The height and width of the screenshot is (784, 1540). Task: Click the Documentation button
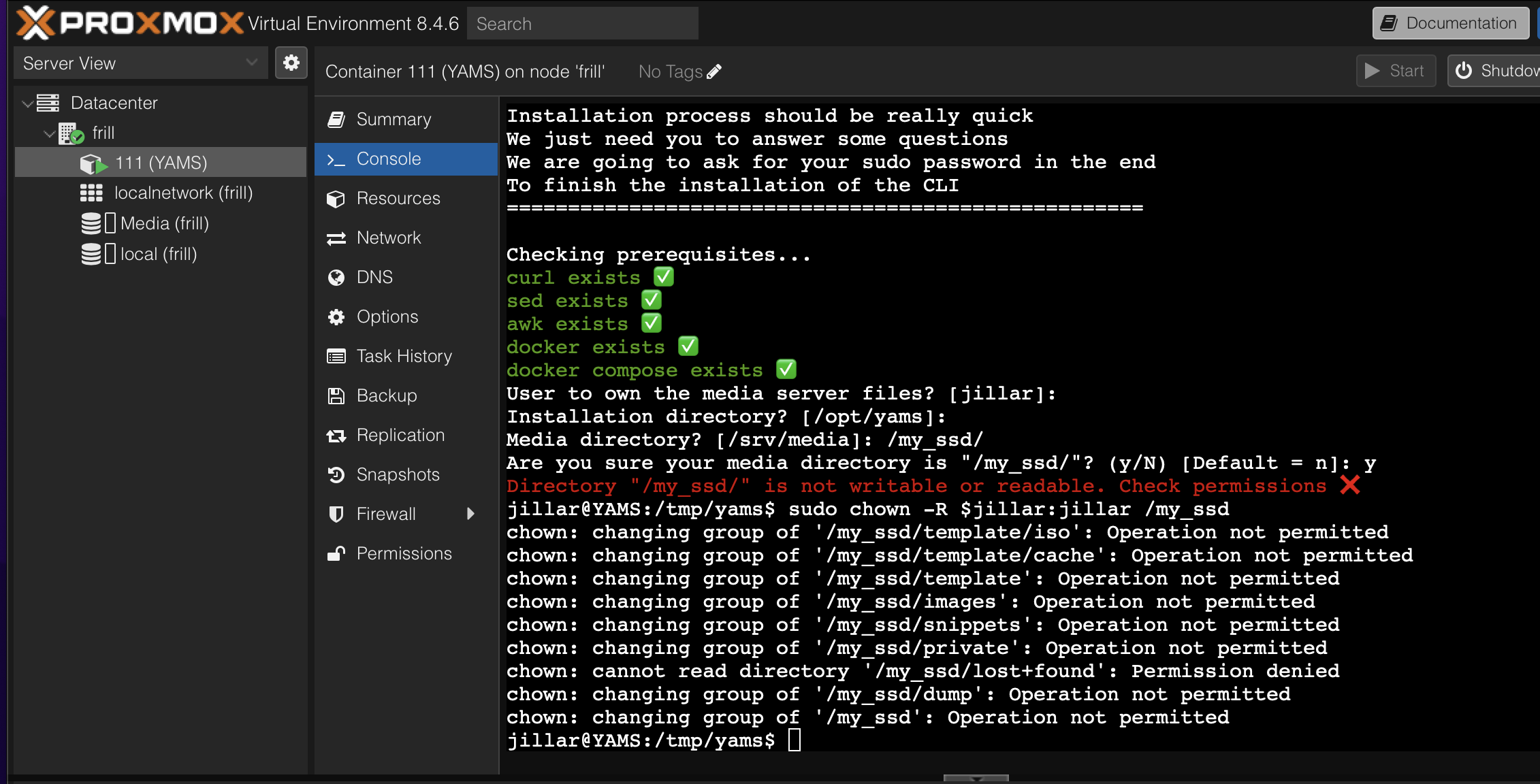tap(1450, 23)
